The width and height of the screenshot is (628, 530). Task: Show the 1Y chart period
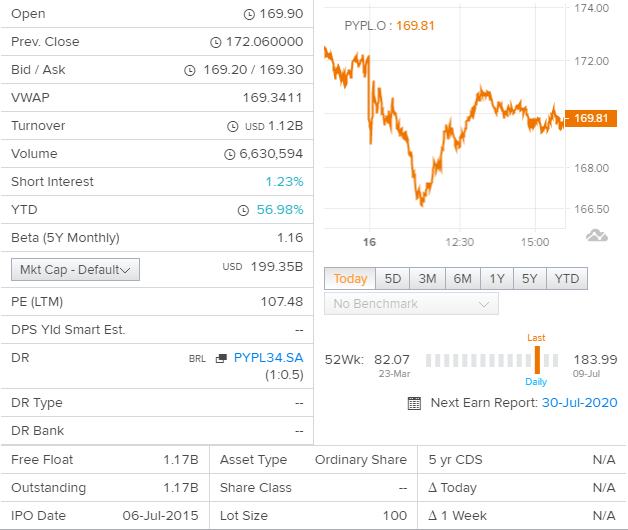(497, 278)
